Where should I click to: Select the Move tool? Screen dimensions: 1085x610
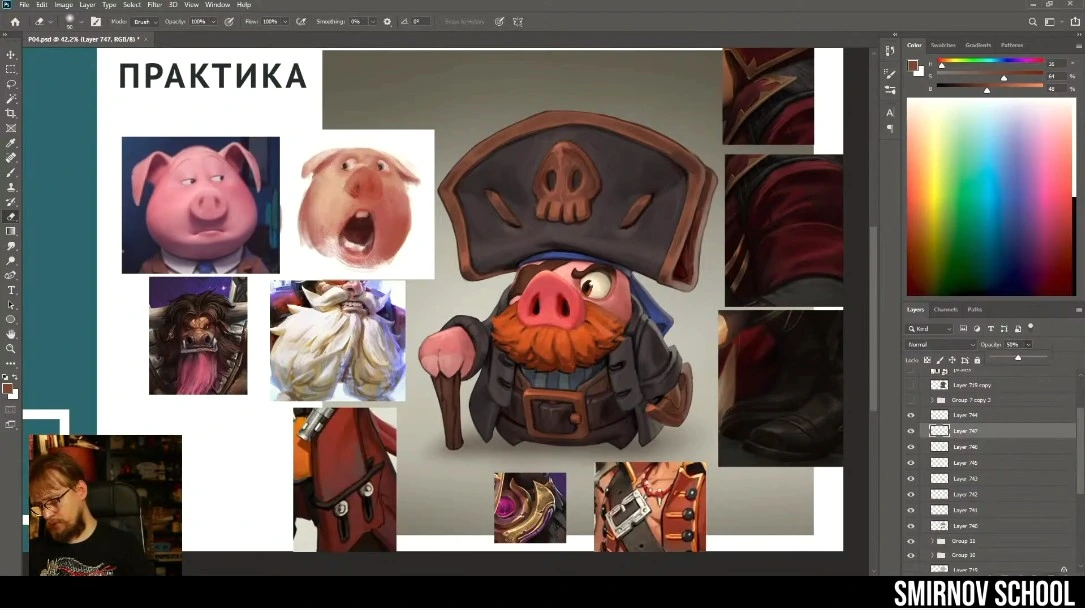point(11,55)
